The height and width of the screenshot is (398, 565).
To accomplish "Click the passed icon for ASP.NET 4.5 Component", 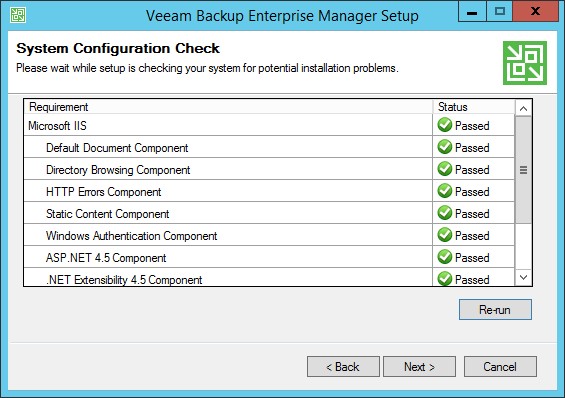I will (445, 257).
